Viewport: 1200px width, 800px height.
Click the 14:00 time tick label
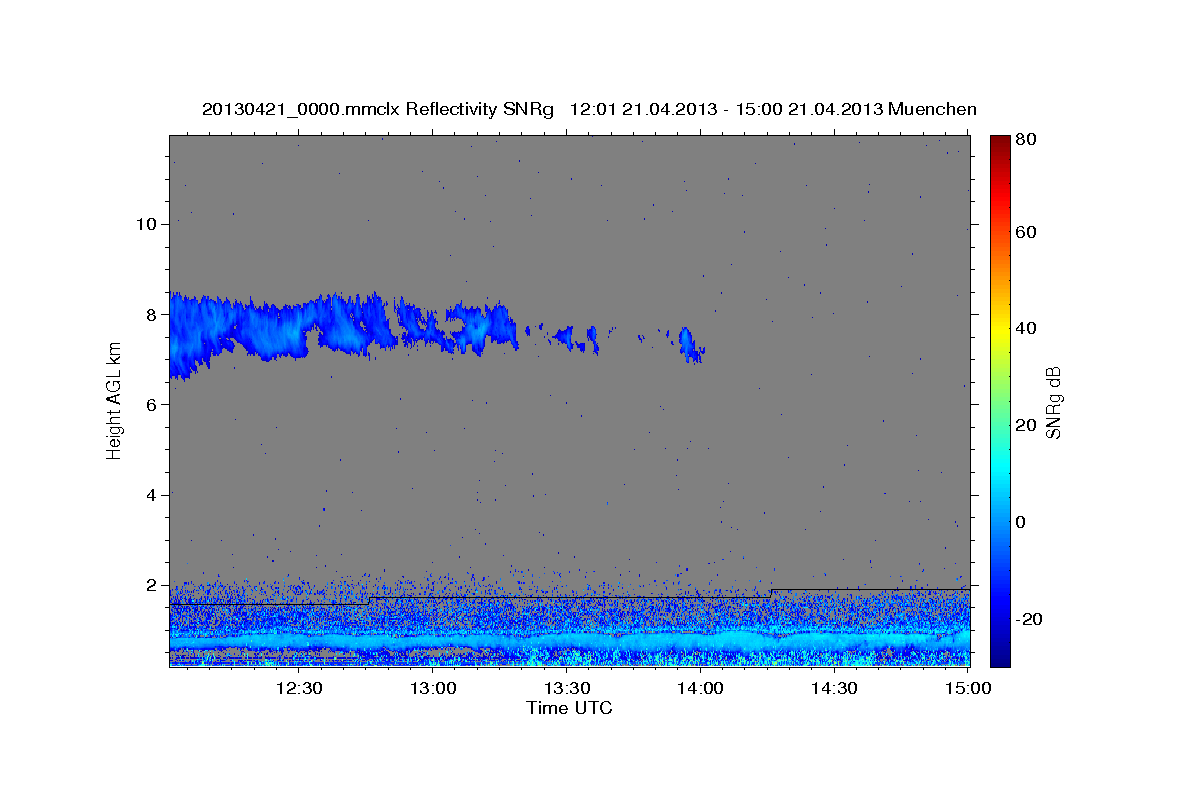point(701,688)
